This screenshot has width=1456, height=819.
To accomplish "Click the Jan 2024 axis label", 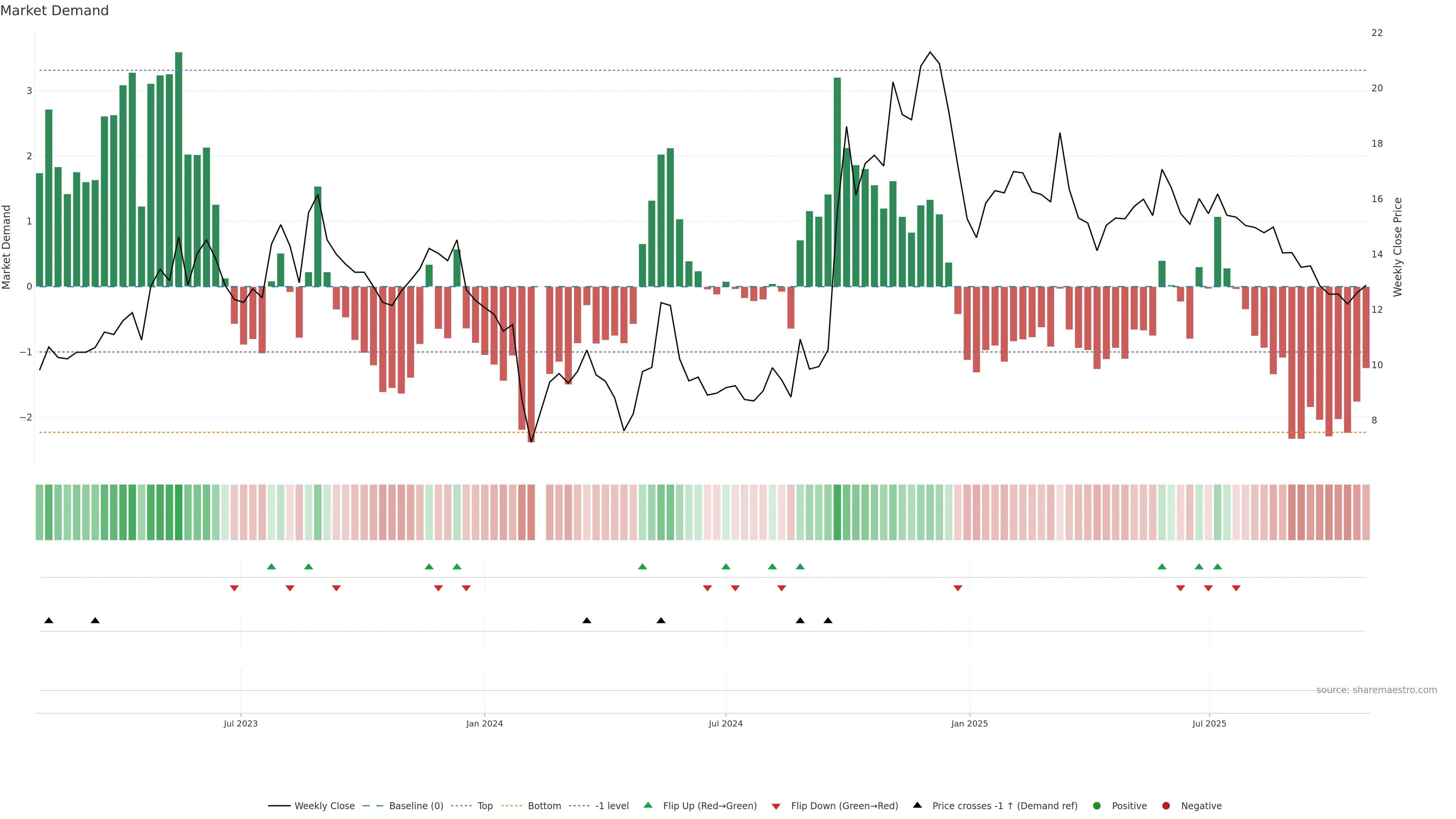I will coord(485,723).
